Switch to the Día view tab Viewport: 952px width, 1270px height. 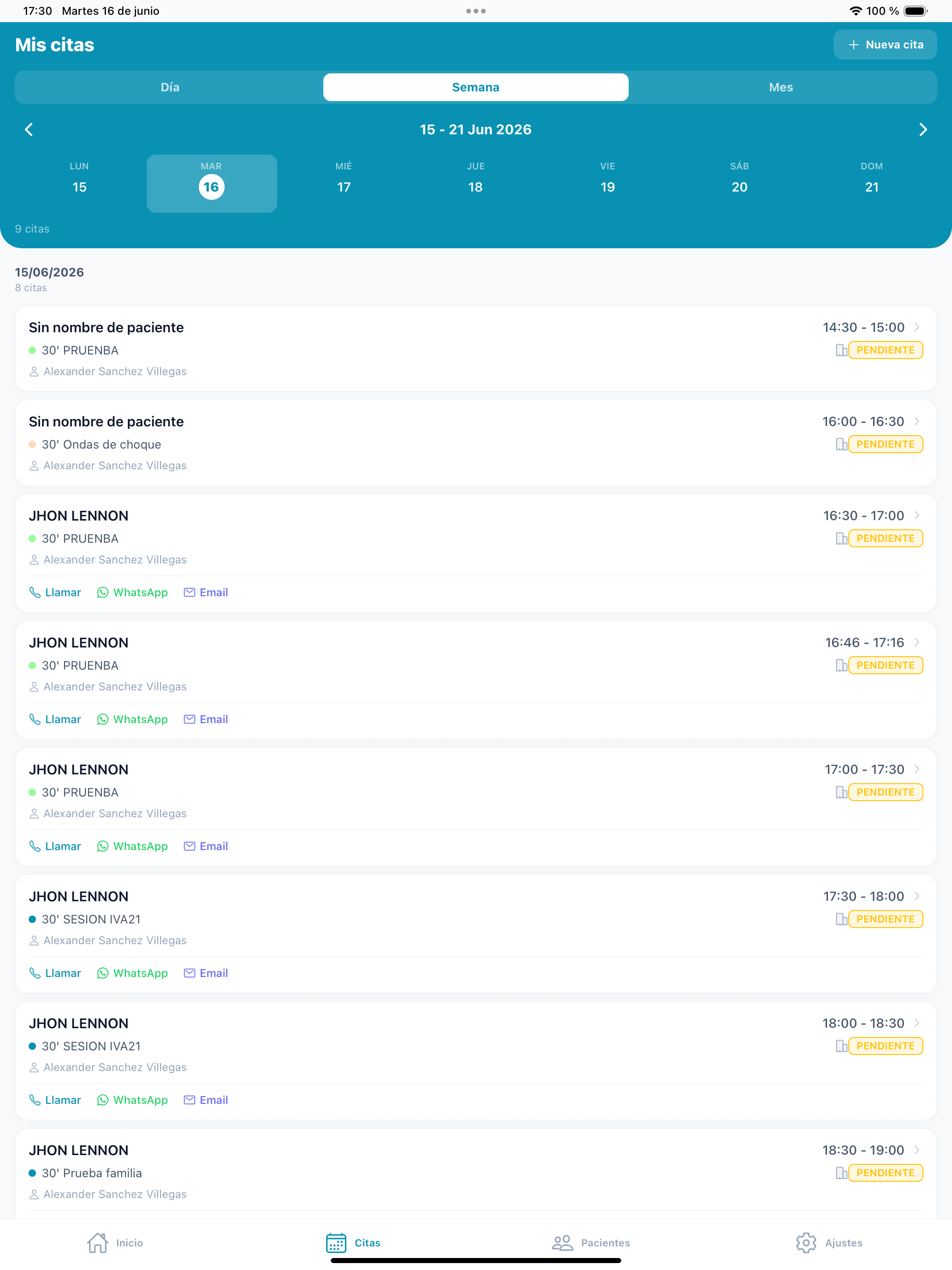(170, 87)
